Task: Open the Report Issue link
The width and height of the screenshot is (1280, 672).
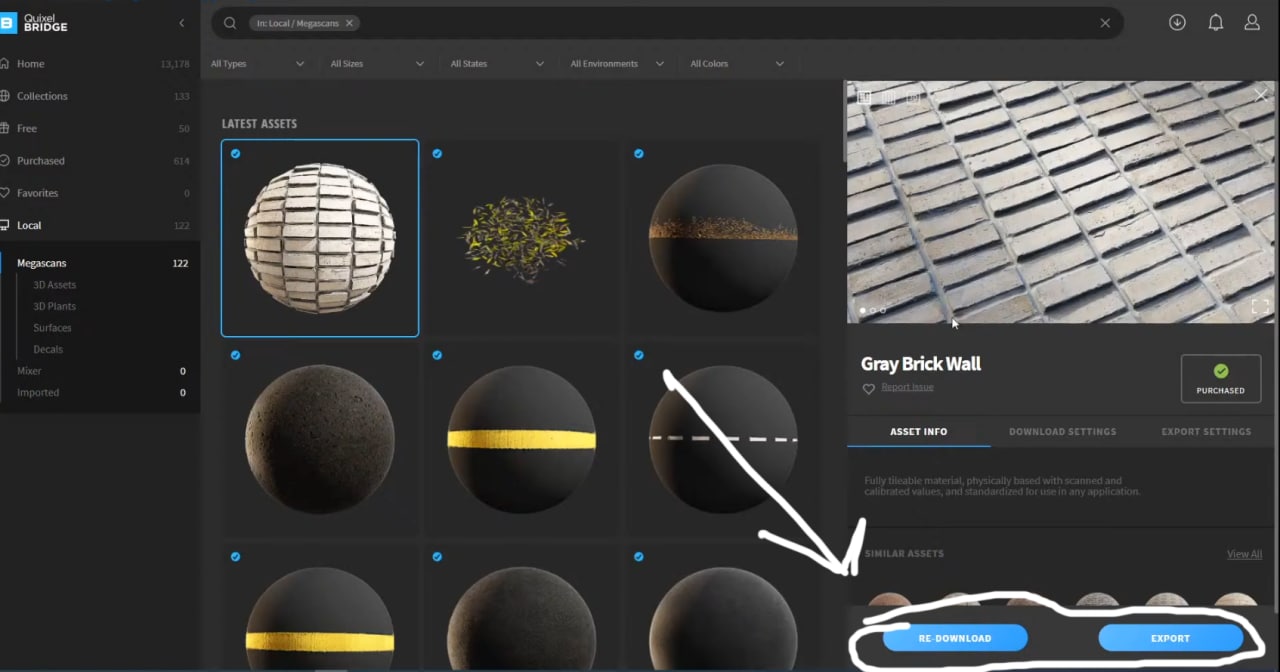Action: 907,387
